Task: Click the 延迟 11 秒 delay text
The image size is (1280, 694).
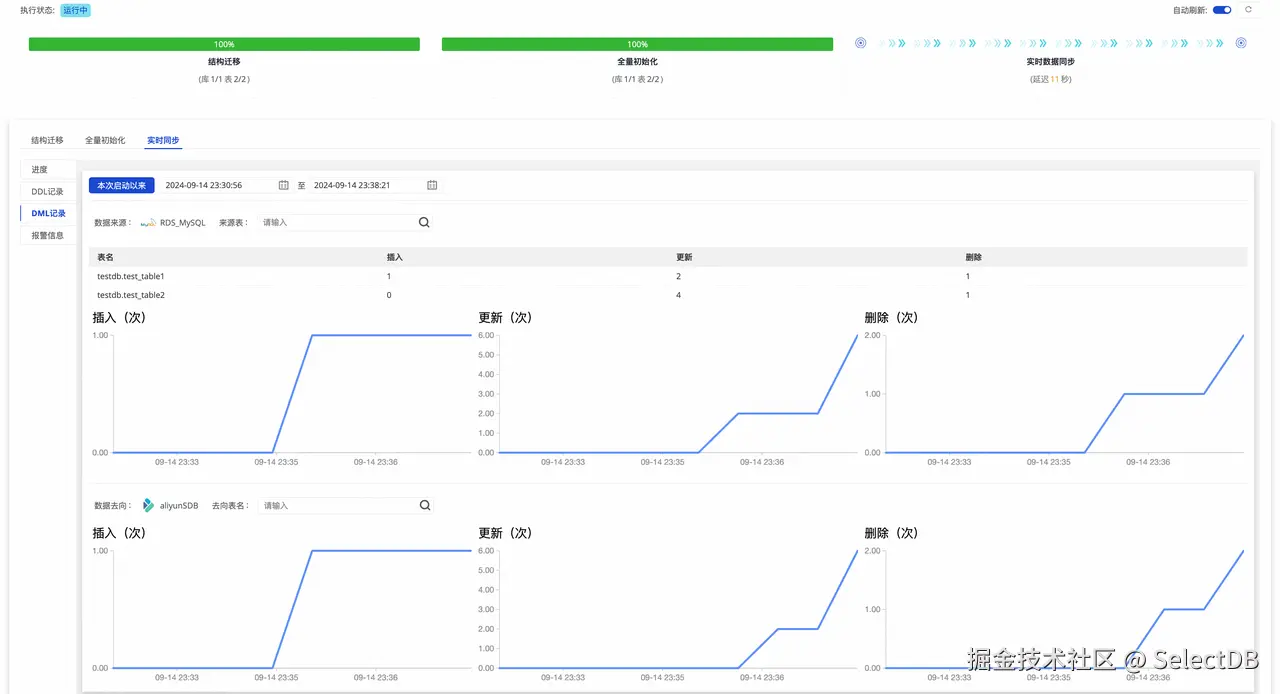Action: click(1050, 79)
